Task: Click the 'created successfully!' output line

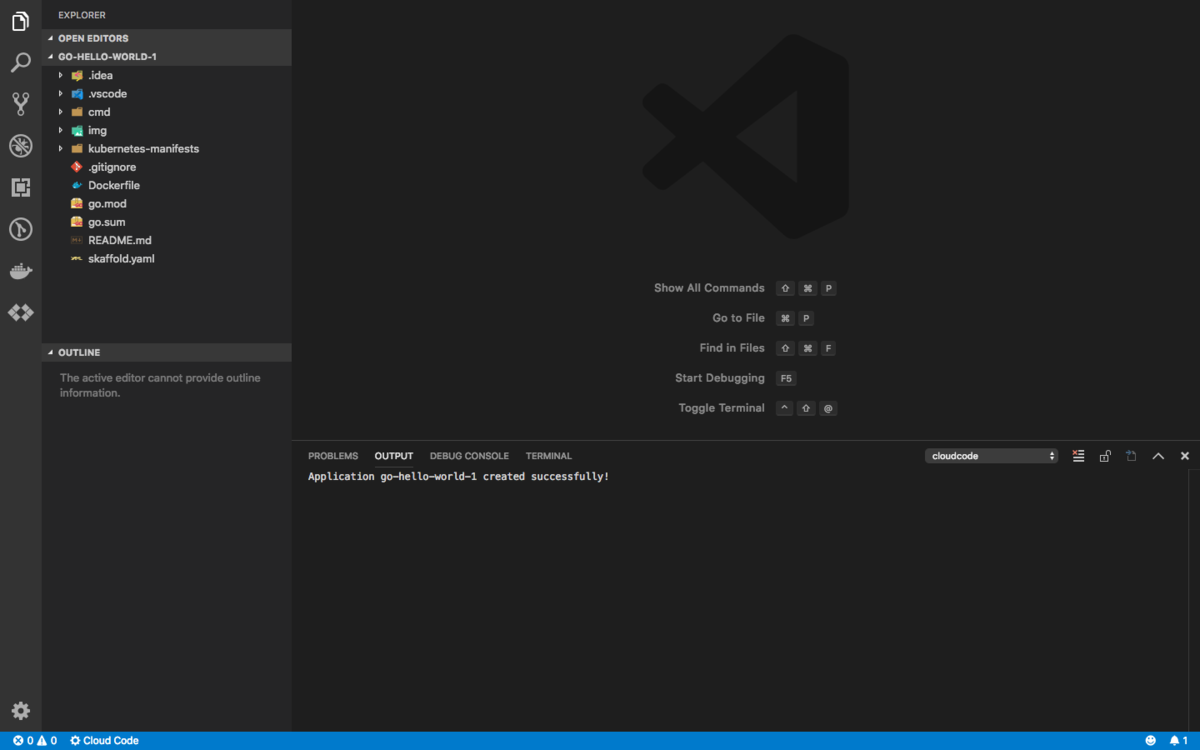Action: click(x=458, y=477)
